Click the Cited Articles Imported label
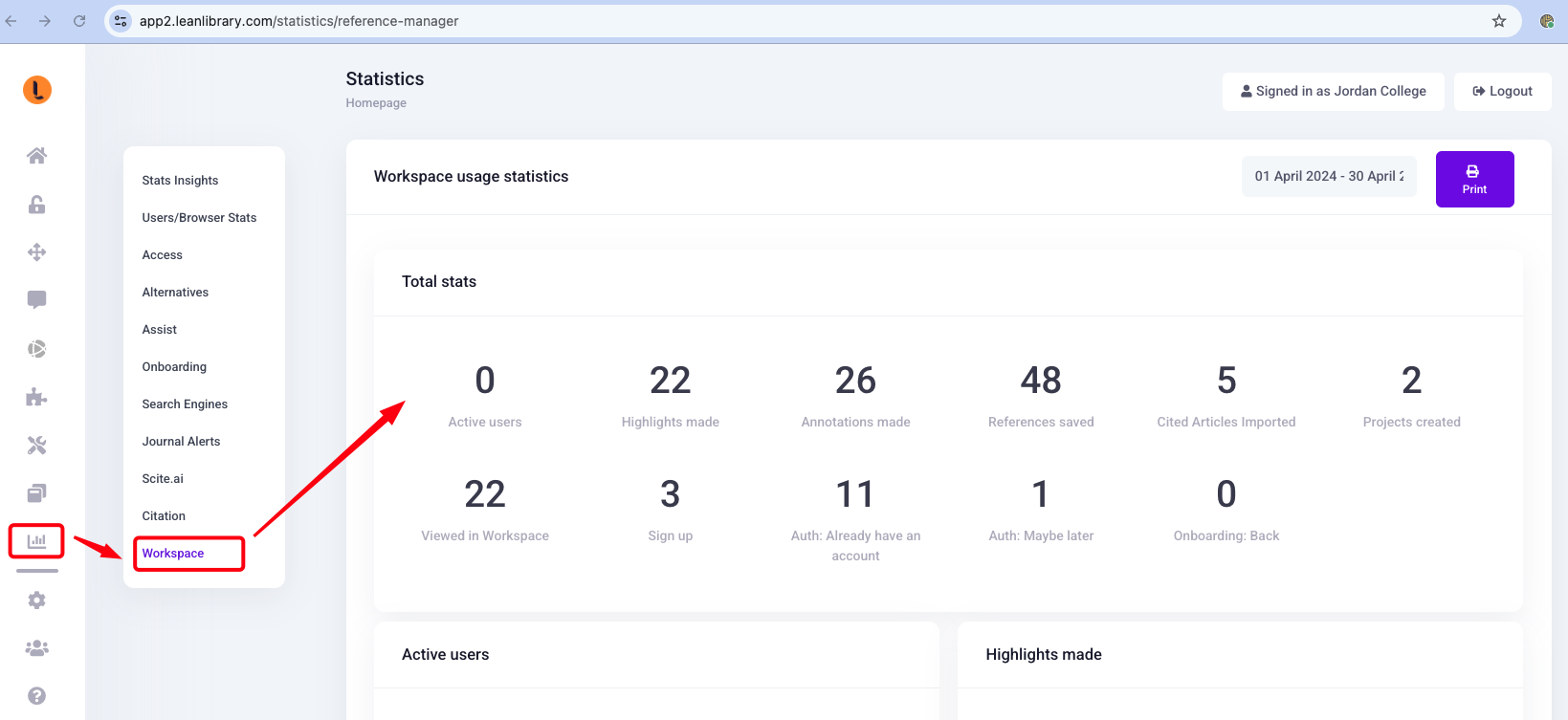The width and height of the screenshot is (1568, 720). pyautogui.click(x=1226, y=423)
